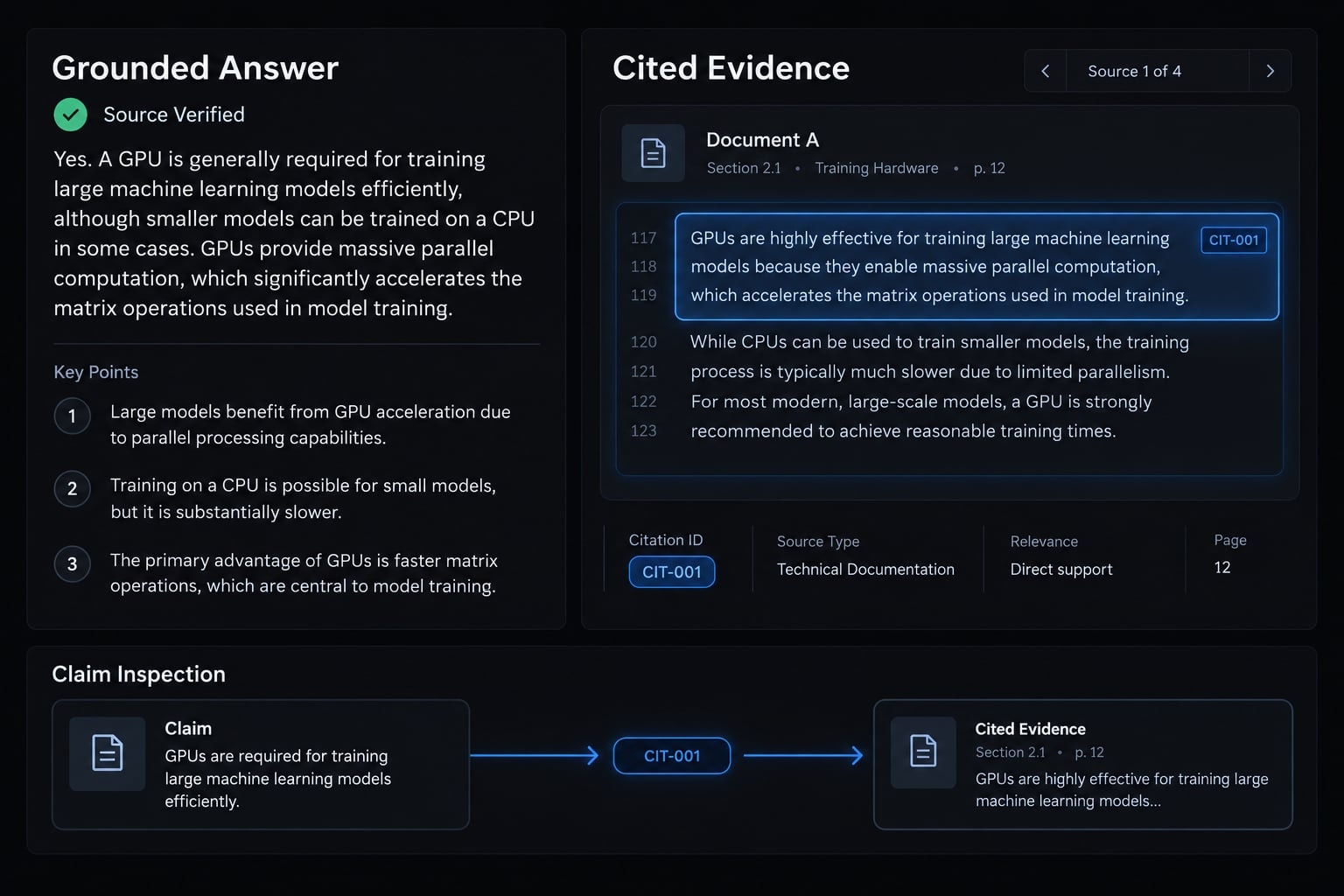The height and width of the screenshot is (896, 1344).
Task: Open the Cited Evidence card in Claim Inspection
Action: pos(1083,765)
